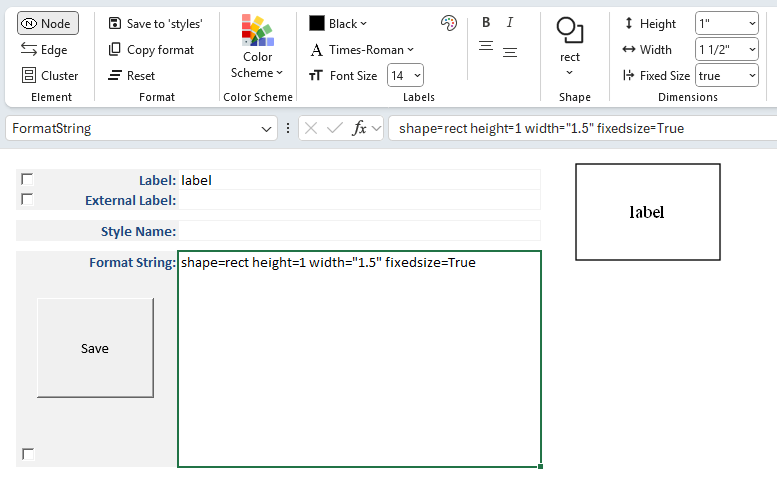Click the Copy format button

(151, 49)
